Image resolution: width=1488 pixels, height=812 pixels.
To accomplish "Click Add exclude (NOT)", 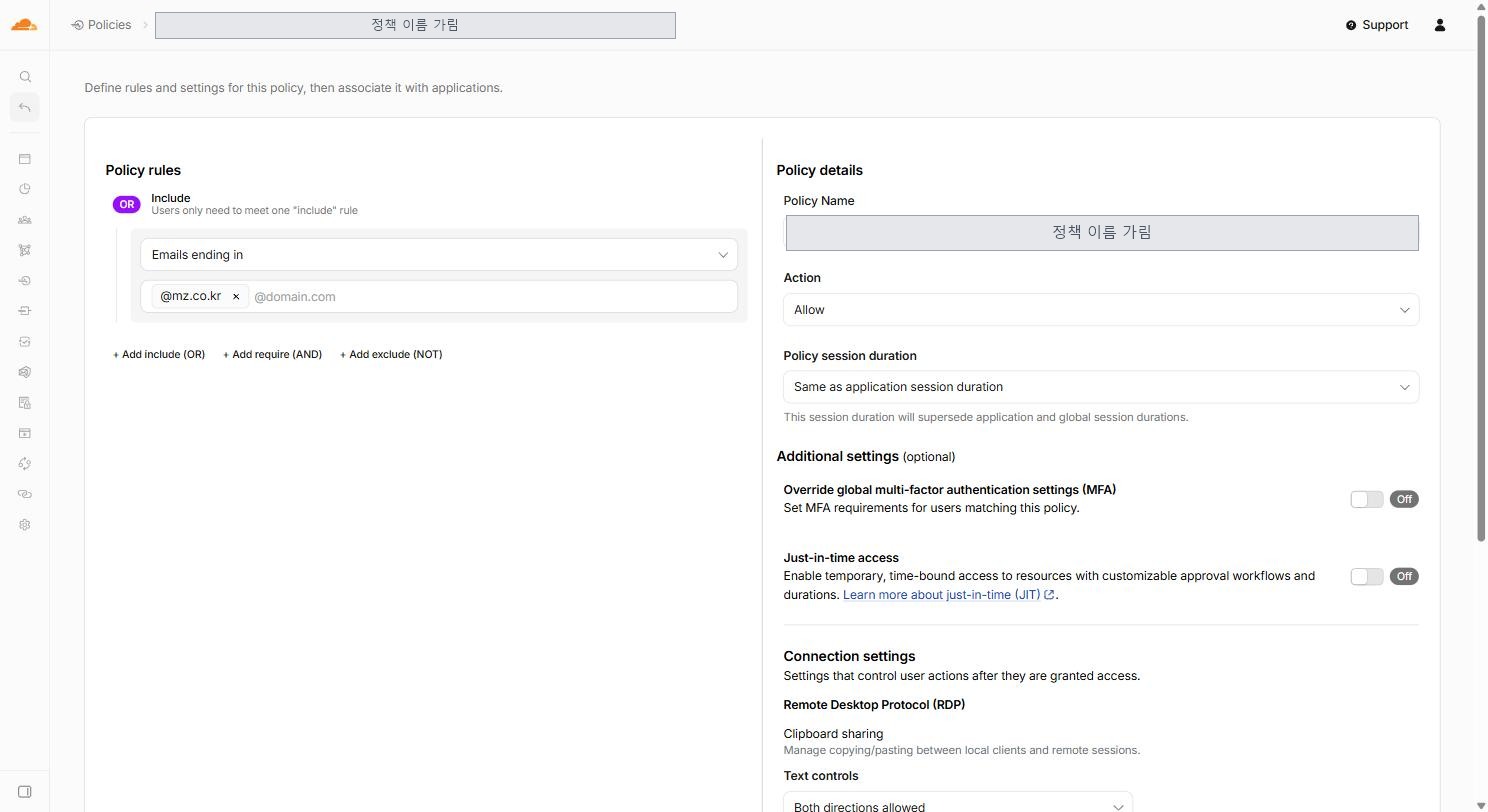I will point(391,355).
